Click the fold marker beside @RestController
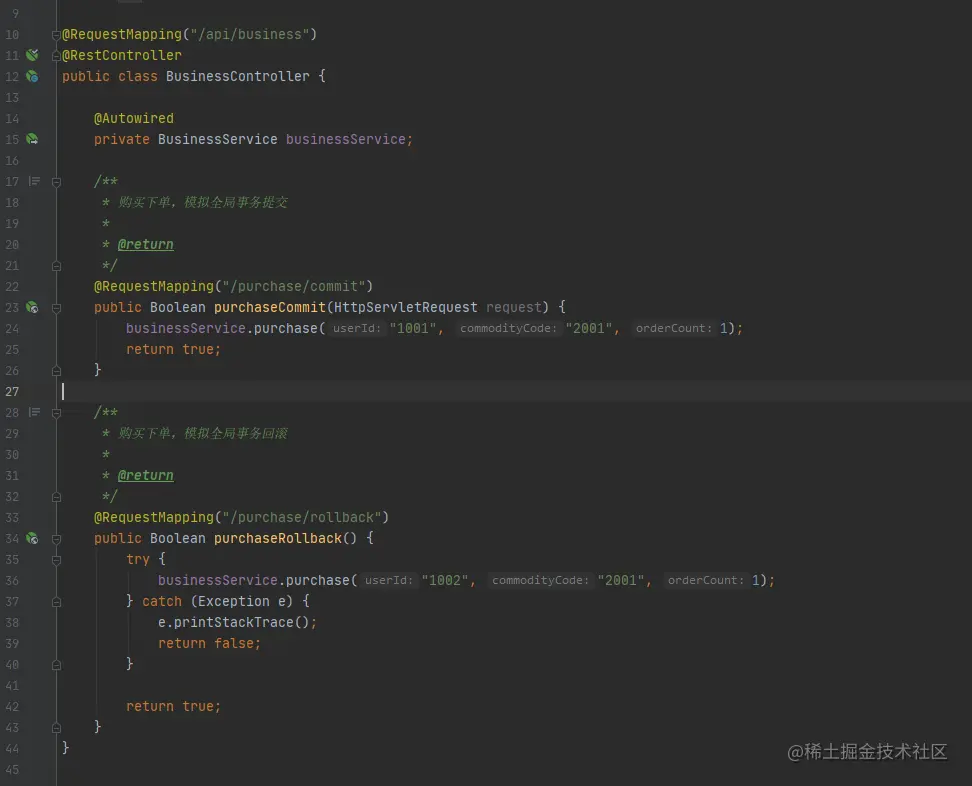This screenshot has height=786, width=972. 56,56
